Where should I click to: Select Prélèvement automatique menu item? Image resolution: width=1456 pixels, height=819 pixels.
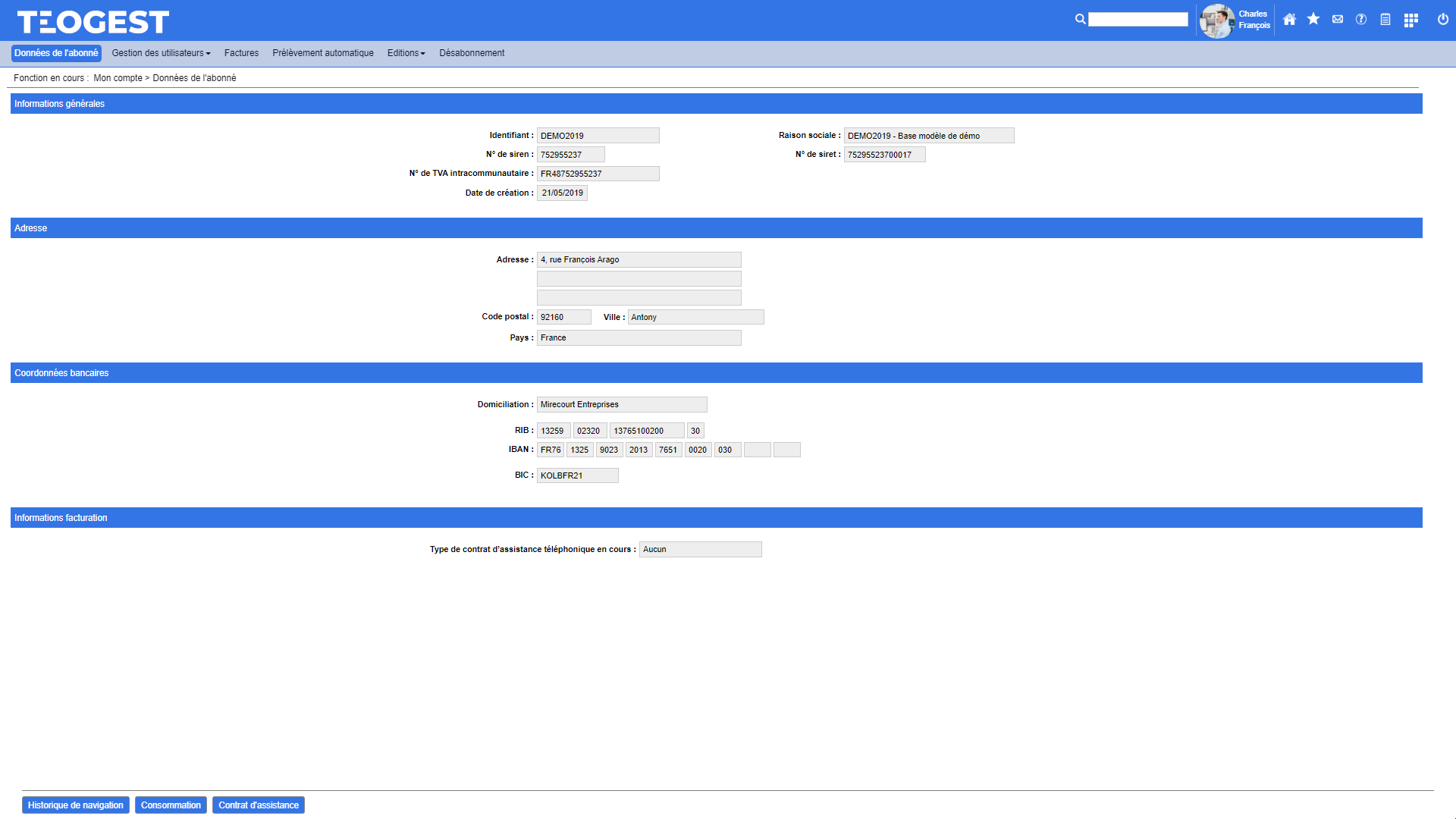323,53
